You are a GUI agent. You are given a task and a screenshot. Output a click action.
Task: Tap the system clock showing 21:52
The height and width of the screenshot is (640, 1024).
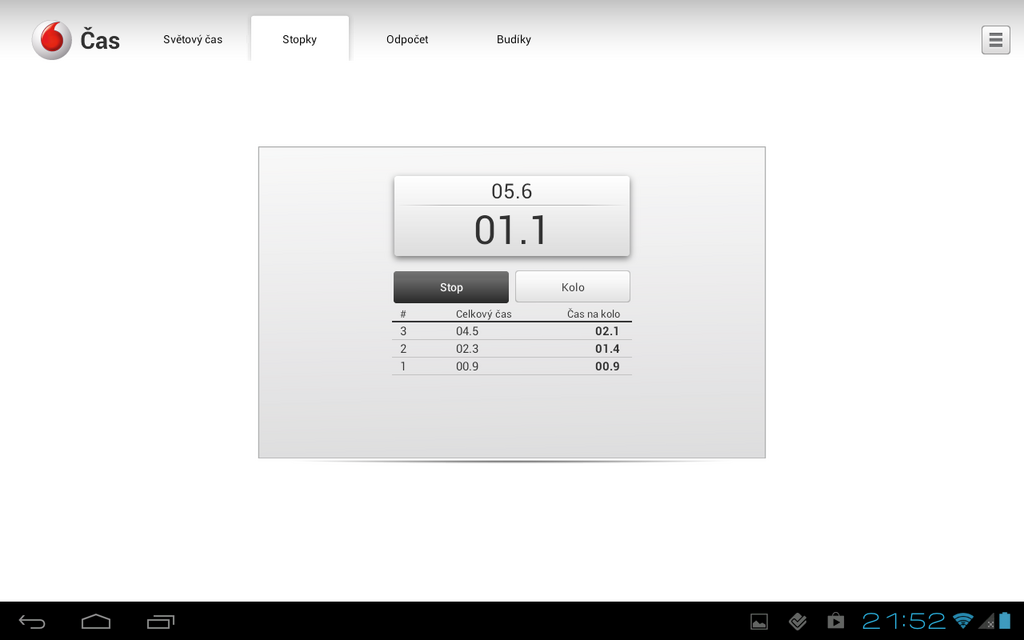tap(904, 621)
